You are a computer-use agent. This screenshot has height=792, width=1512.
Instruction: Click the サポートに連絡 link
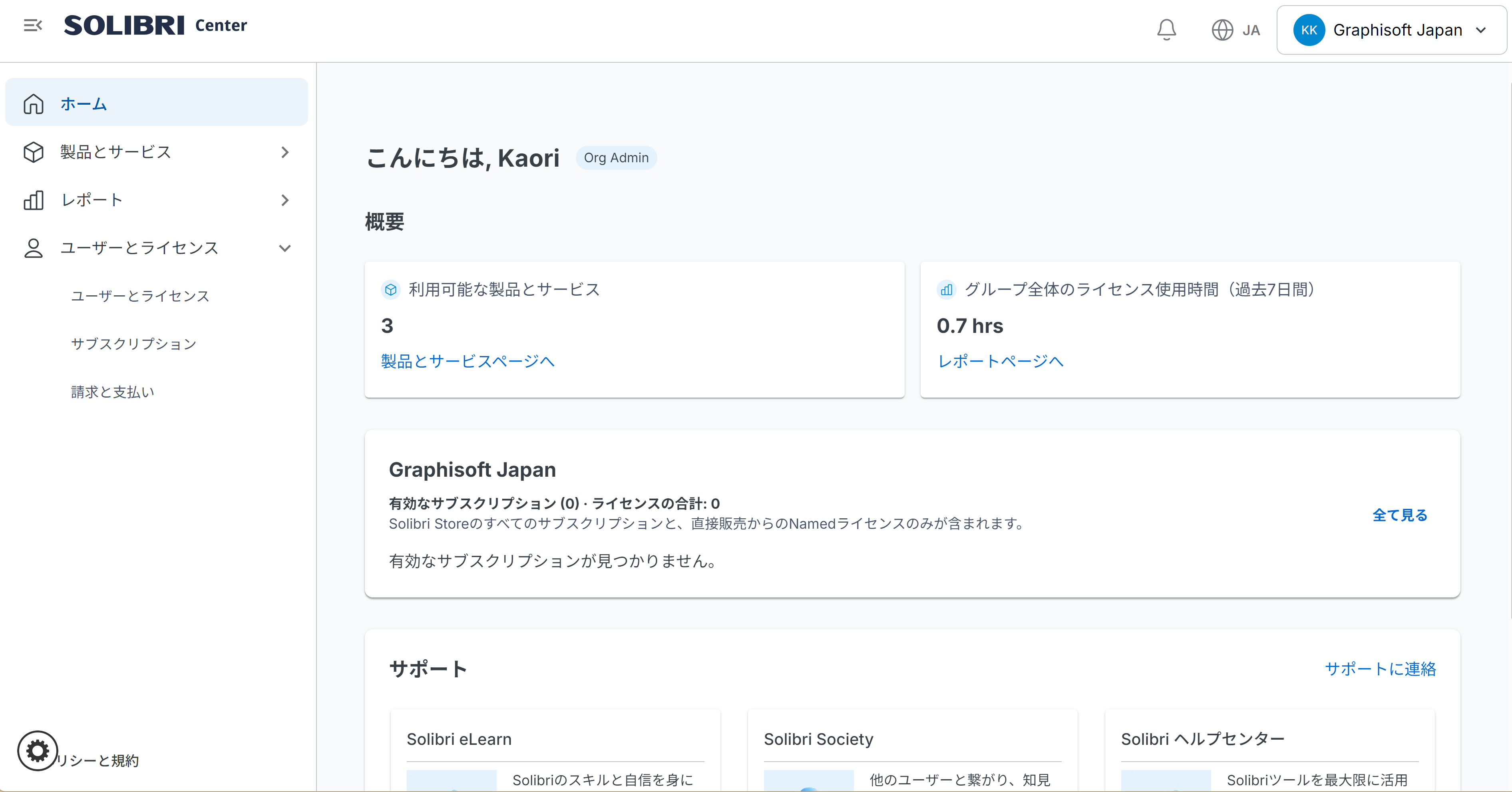[x=1381, y=669]
